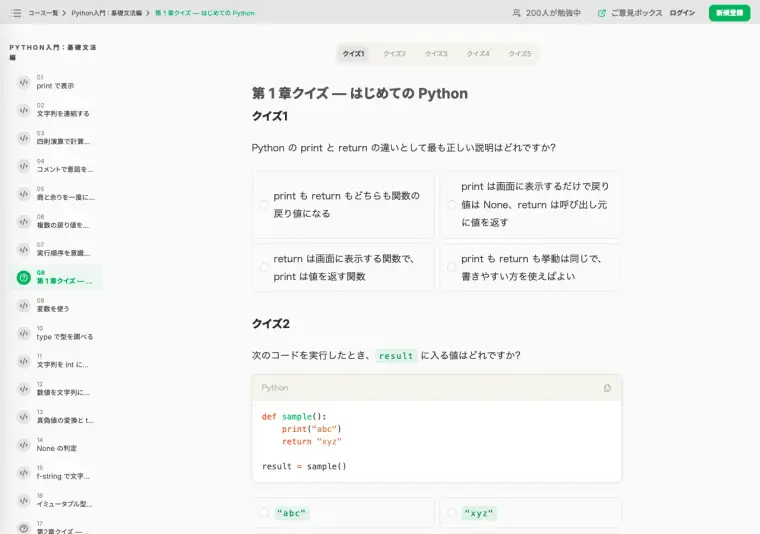760x534 pixels.
Task: Click the クイズ1 heading
Action: click(x=270, y=116)
